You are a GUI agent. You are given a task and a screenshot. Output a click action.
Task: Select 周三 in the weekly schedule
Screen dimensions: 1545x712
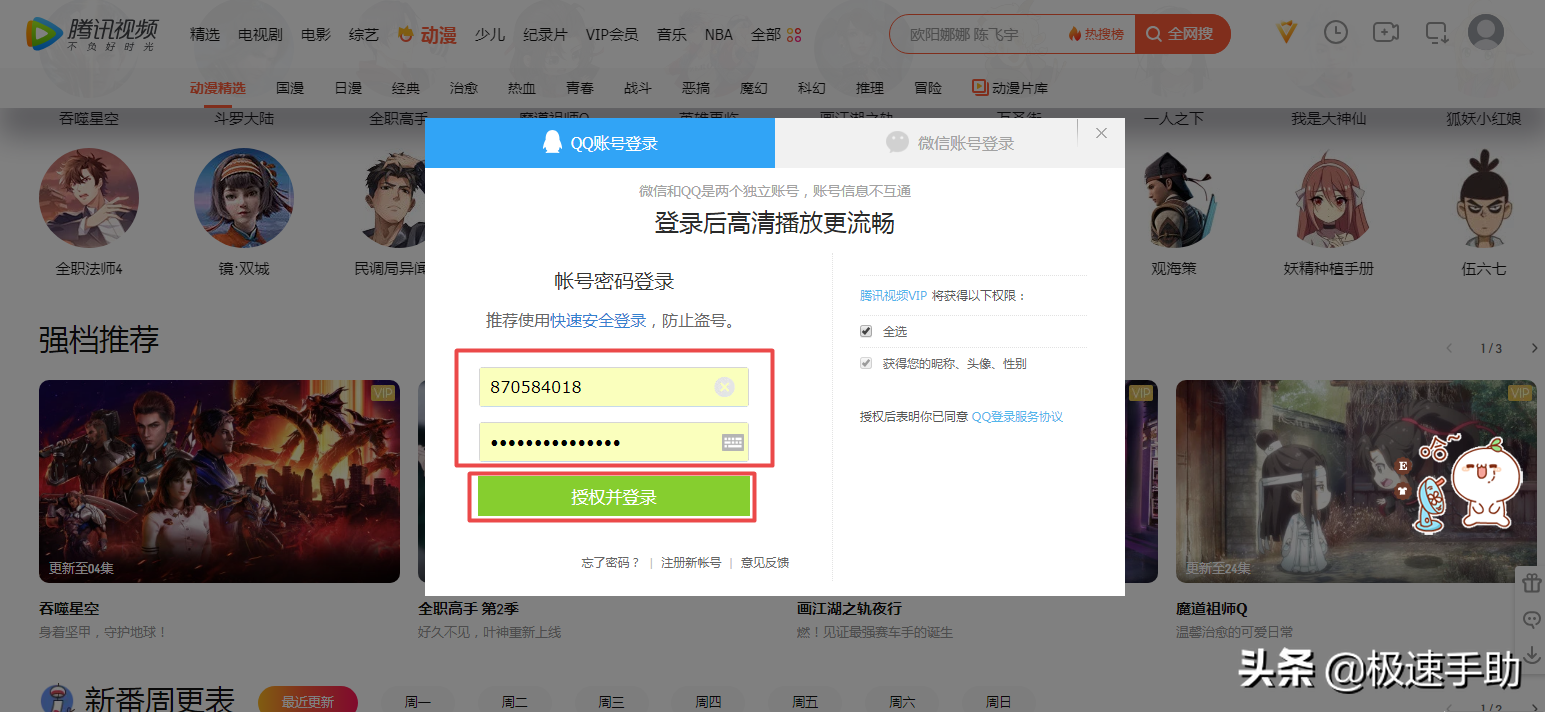[x=611, y=702]
